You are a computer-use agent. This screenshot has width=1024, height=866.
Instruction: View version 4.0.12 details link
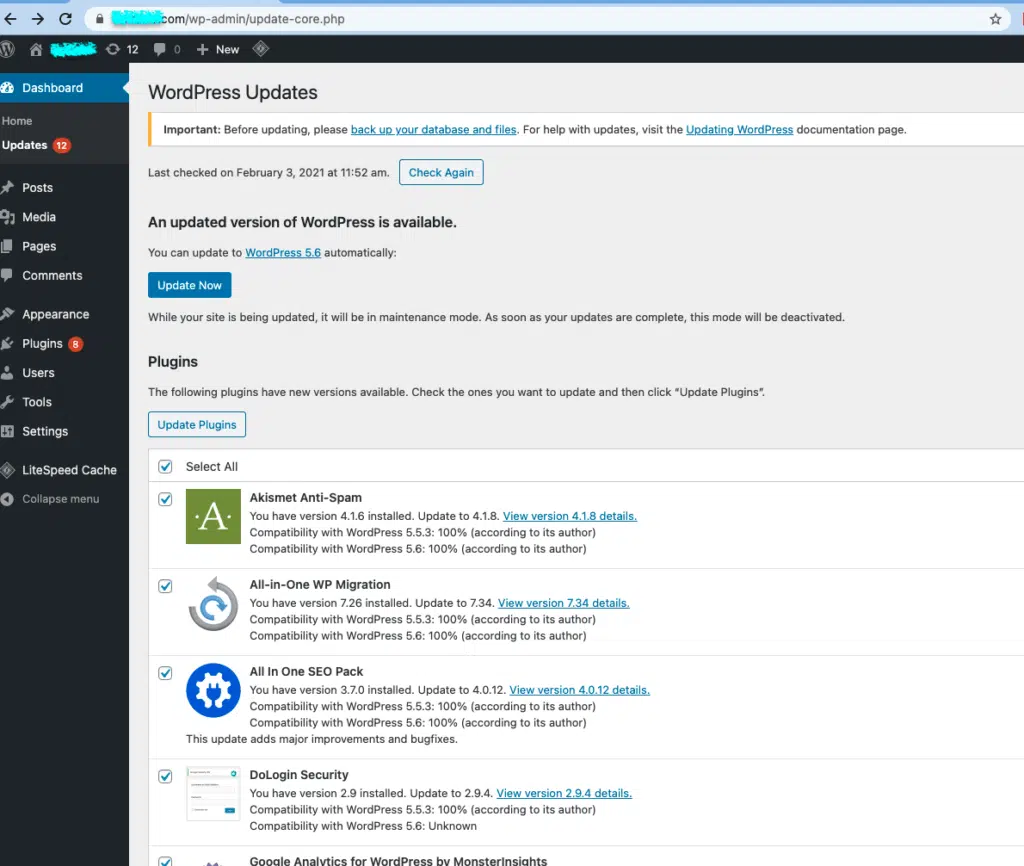pyautogui.click(x=579, y=690)
